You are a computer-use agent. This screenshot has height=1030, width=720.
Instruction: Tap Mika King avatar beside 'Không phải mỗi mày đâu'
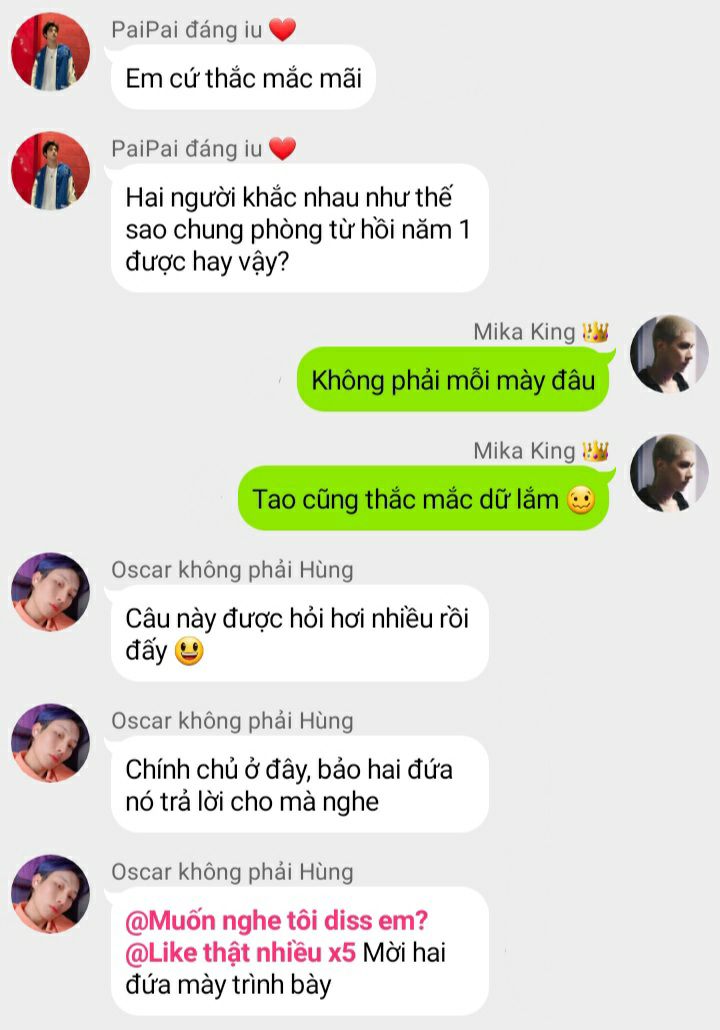[669, 354]
